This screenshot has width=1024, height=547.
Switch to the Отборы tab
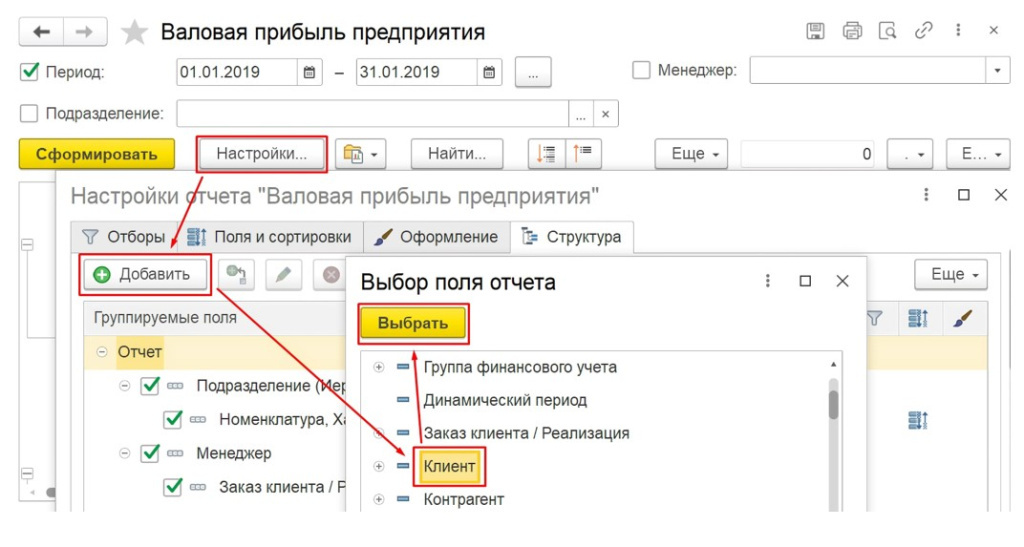click(x=123, y=237)
